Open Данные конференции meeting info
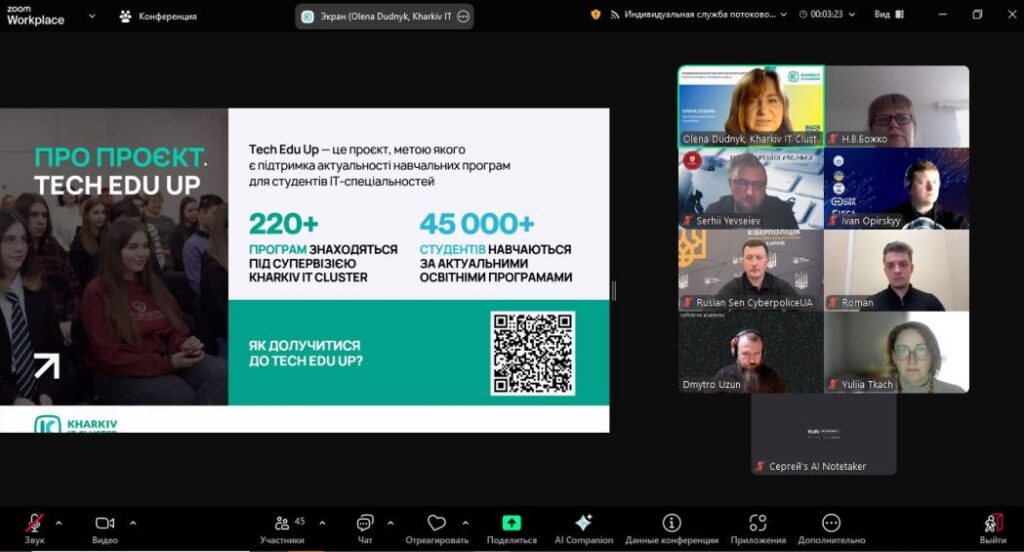Screen dimensions: 1024x552 (671, 528)
